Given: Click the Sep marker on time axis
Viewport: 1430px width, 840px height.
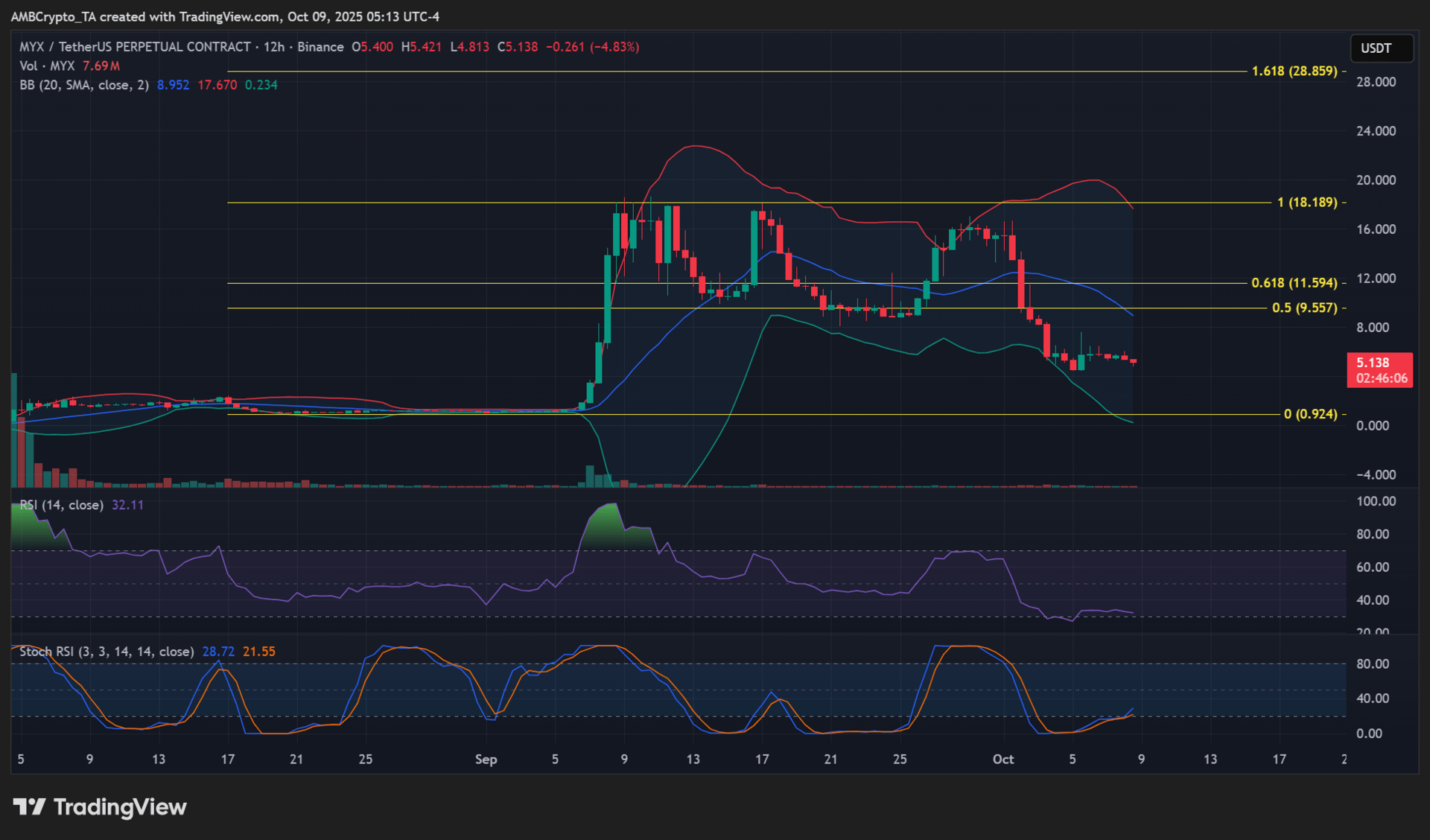Looking at the screenshot, I should pyautogui.click(x=486, y=760).
